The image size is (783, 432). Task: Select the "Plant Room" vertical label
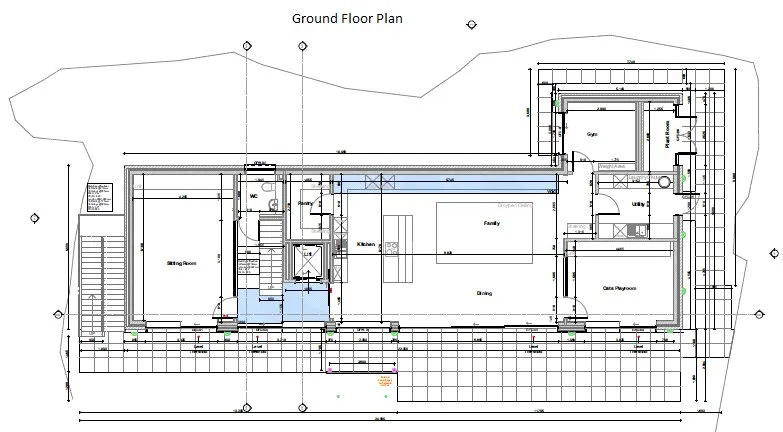pos(667,134)
